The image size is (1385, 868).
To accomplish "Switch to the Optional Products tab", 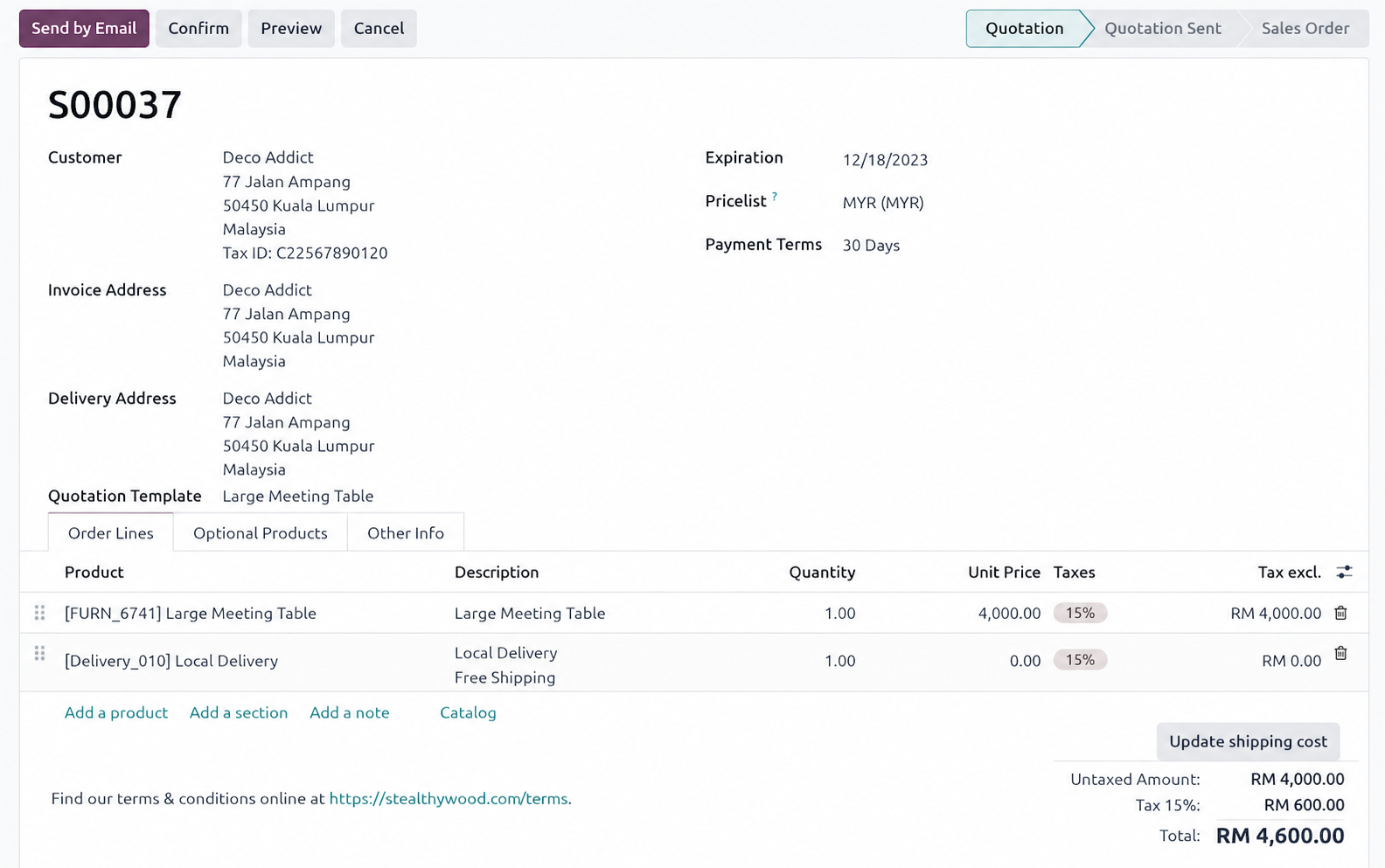I will tap(260, 533).
